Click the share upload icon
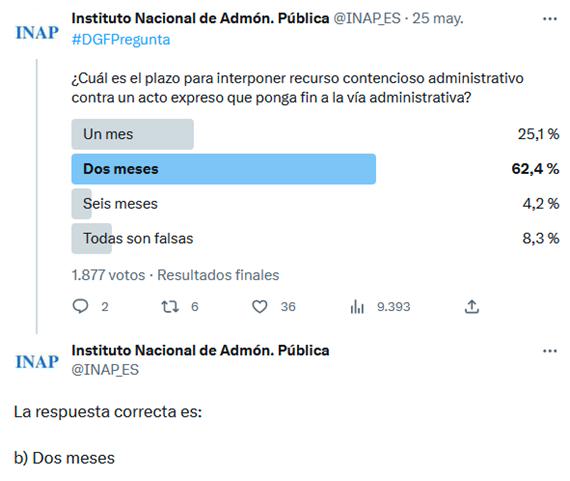Screen dimensions: 570x481 point(471,306)
